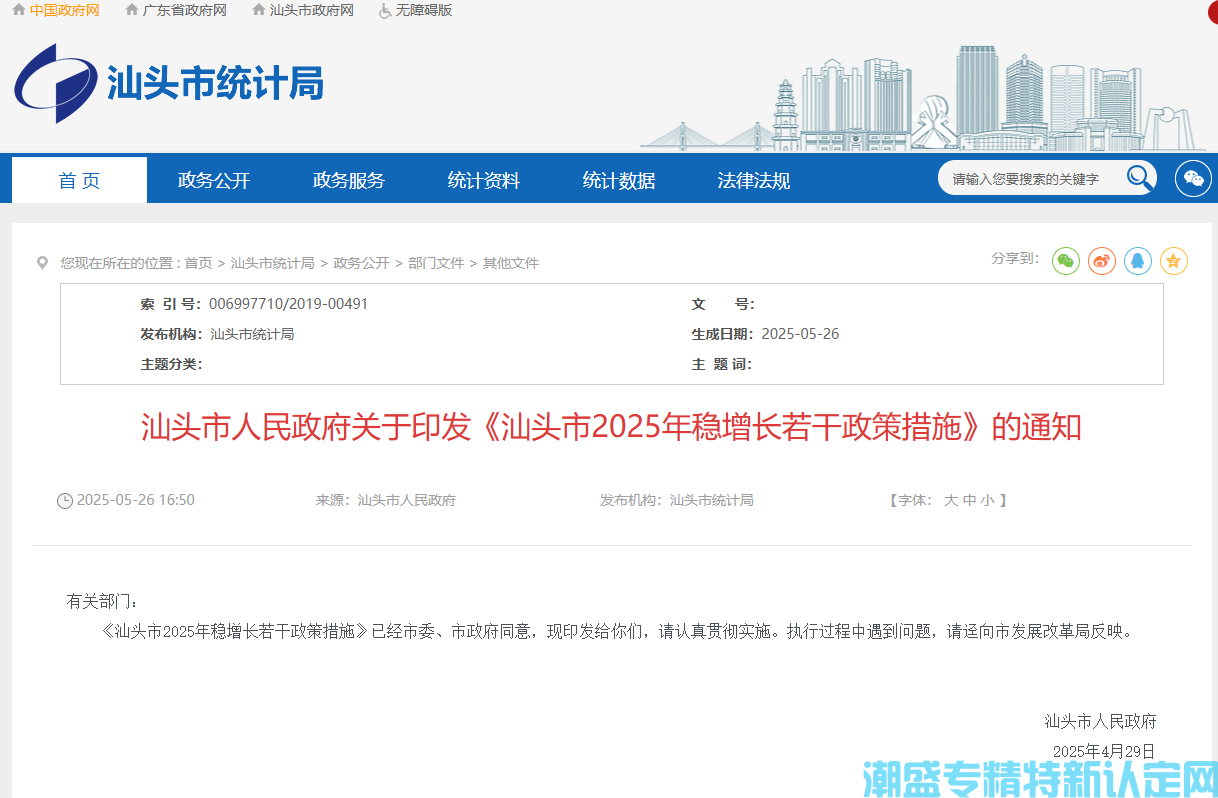Set font size to 小
This screenshot has height=798, width=1218.
[987, 500]
